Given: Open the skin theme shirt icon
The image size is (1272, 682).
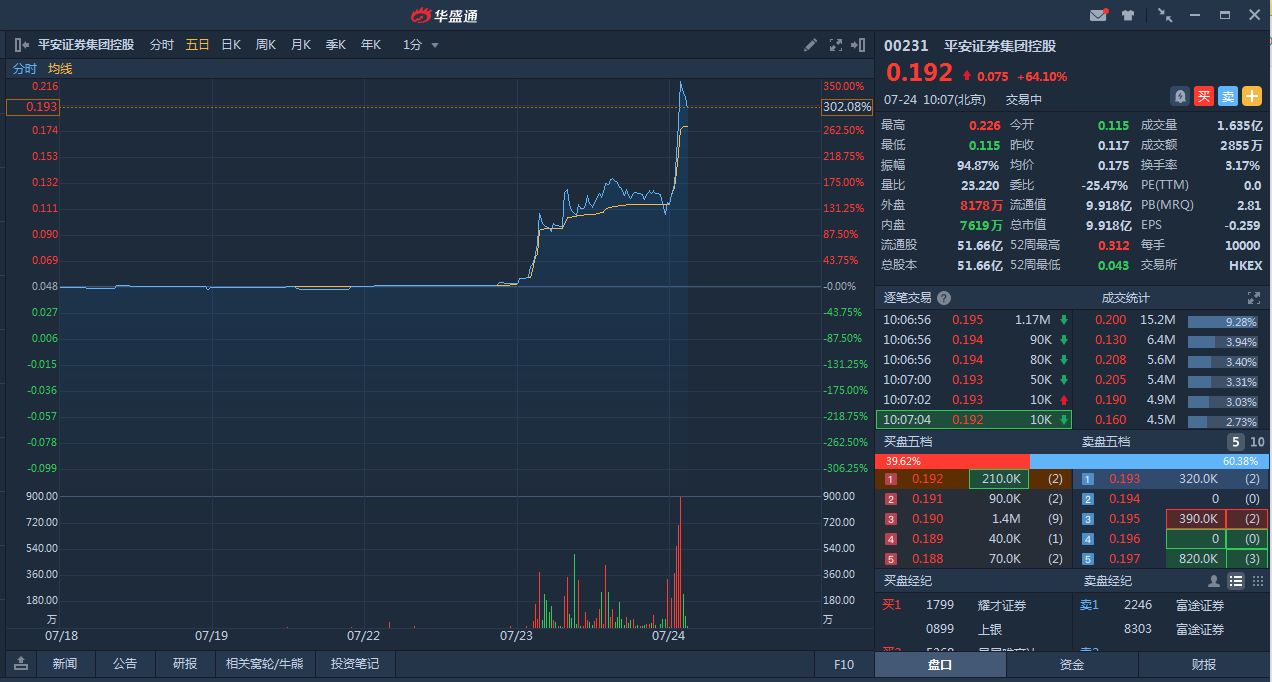Looking at the screenshot, I should pyautogui.click(x=1129, y=15).
